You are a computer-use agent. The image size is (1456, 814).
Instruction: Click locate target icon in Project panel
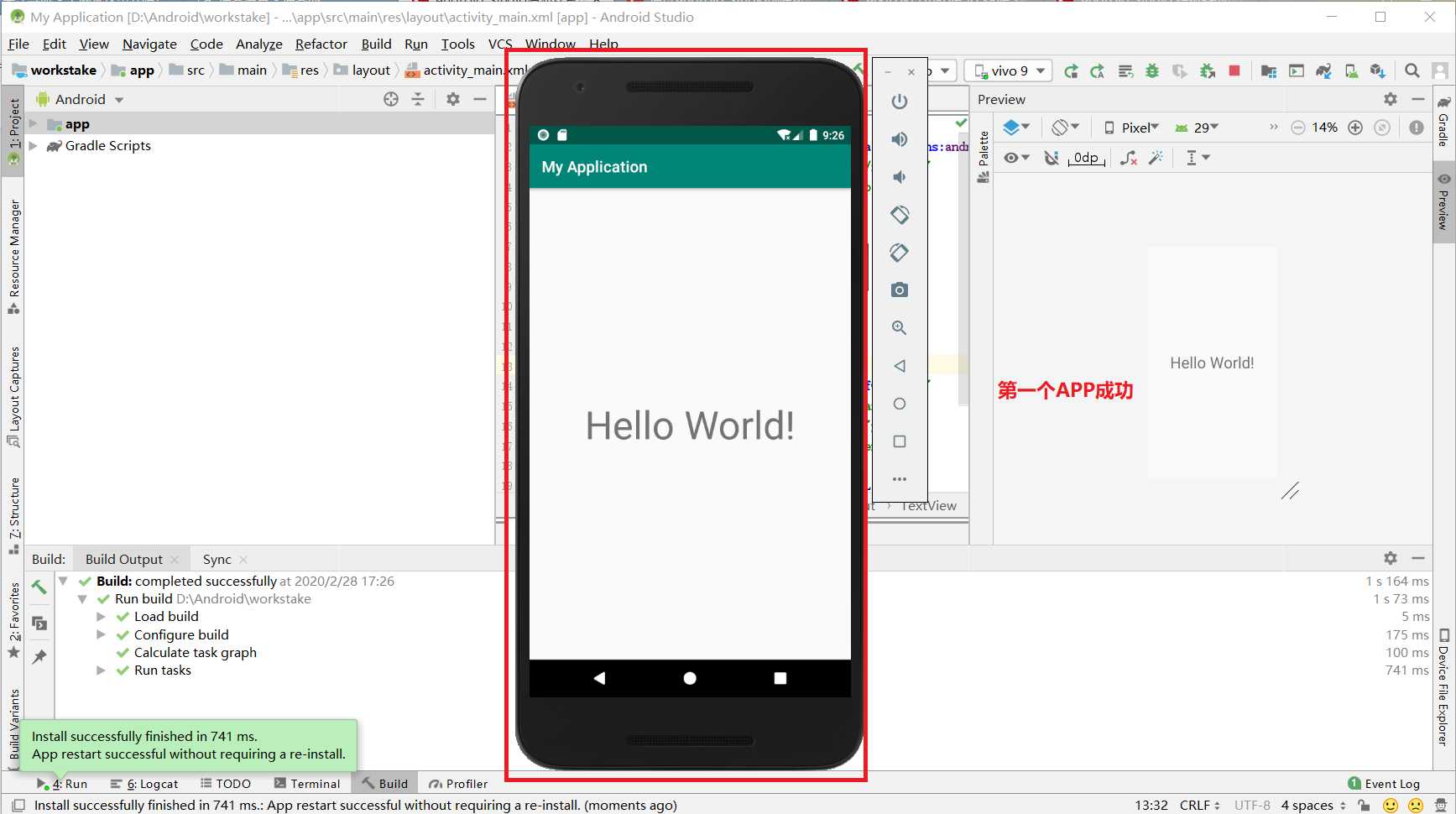pos(391,99)
